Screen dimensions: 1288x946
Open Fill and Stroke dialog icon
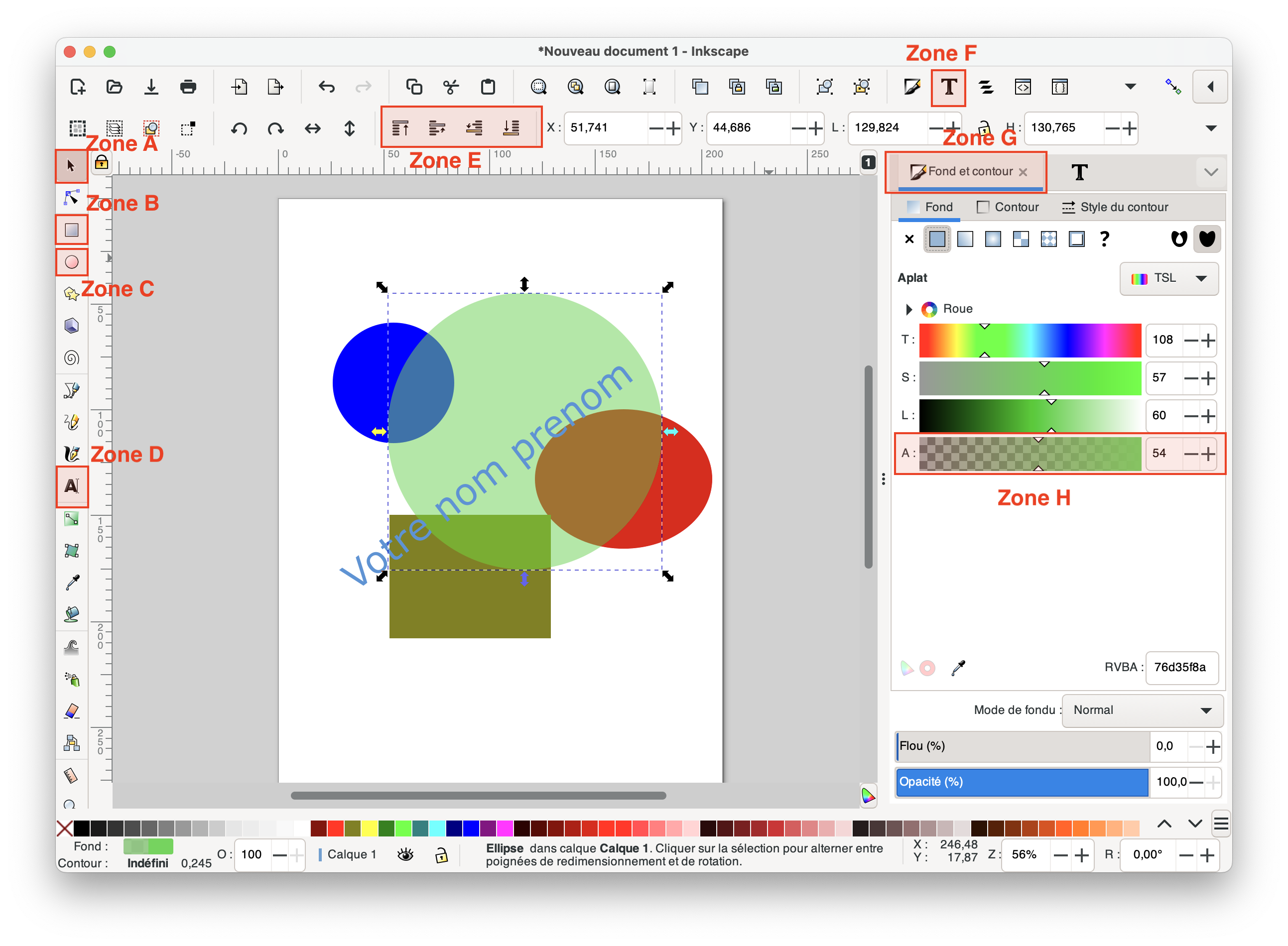pyautogui.click(x=912, y=87)
